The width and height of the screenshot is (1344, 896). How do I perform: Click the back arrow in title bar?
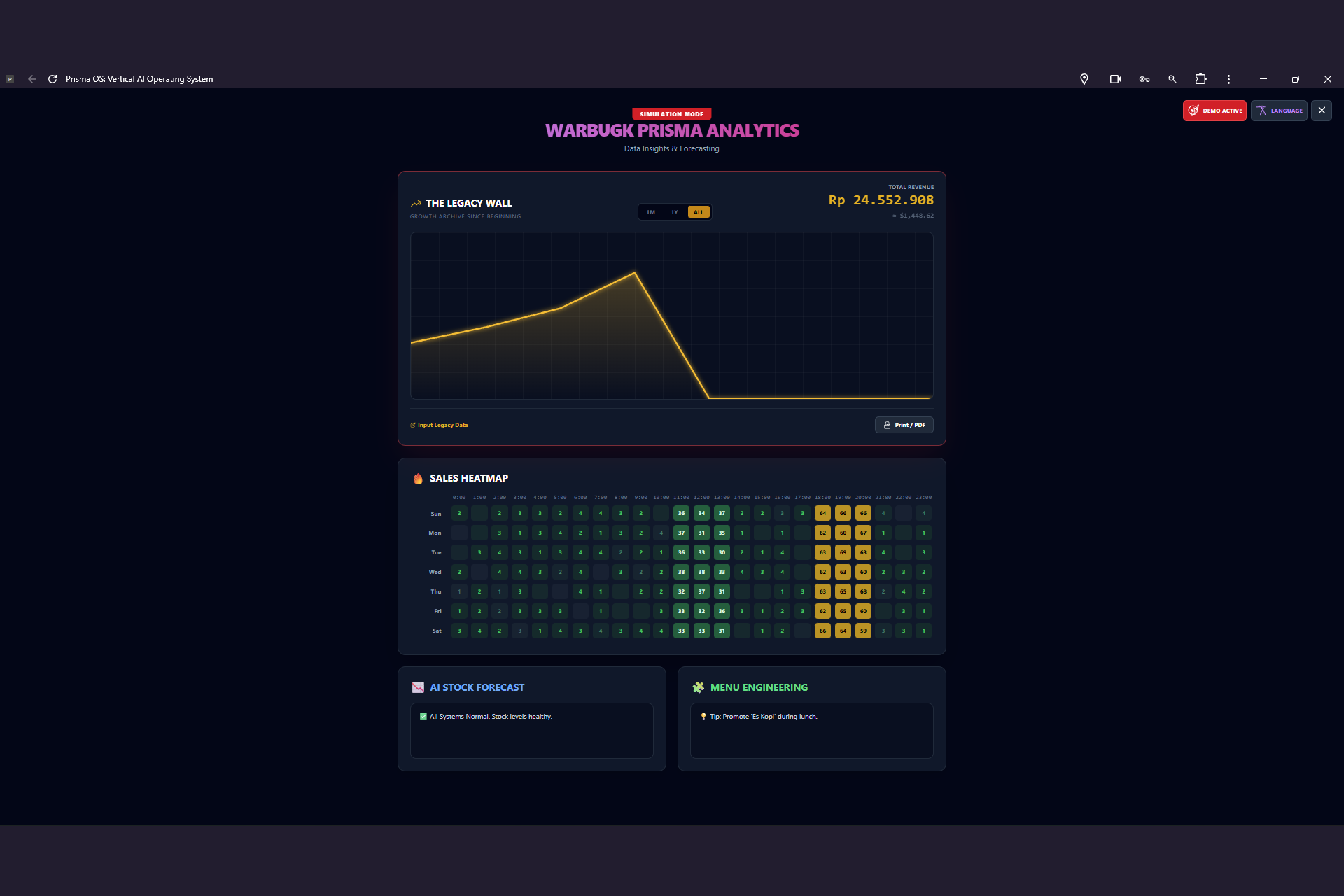click(x=32, y=79)
